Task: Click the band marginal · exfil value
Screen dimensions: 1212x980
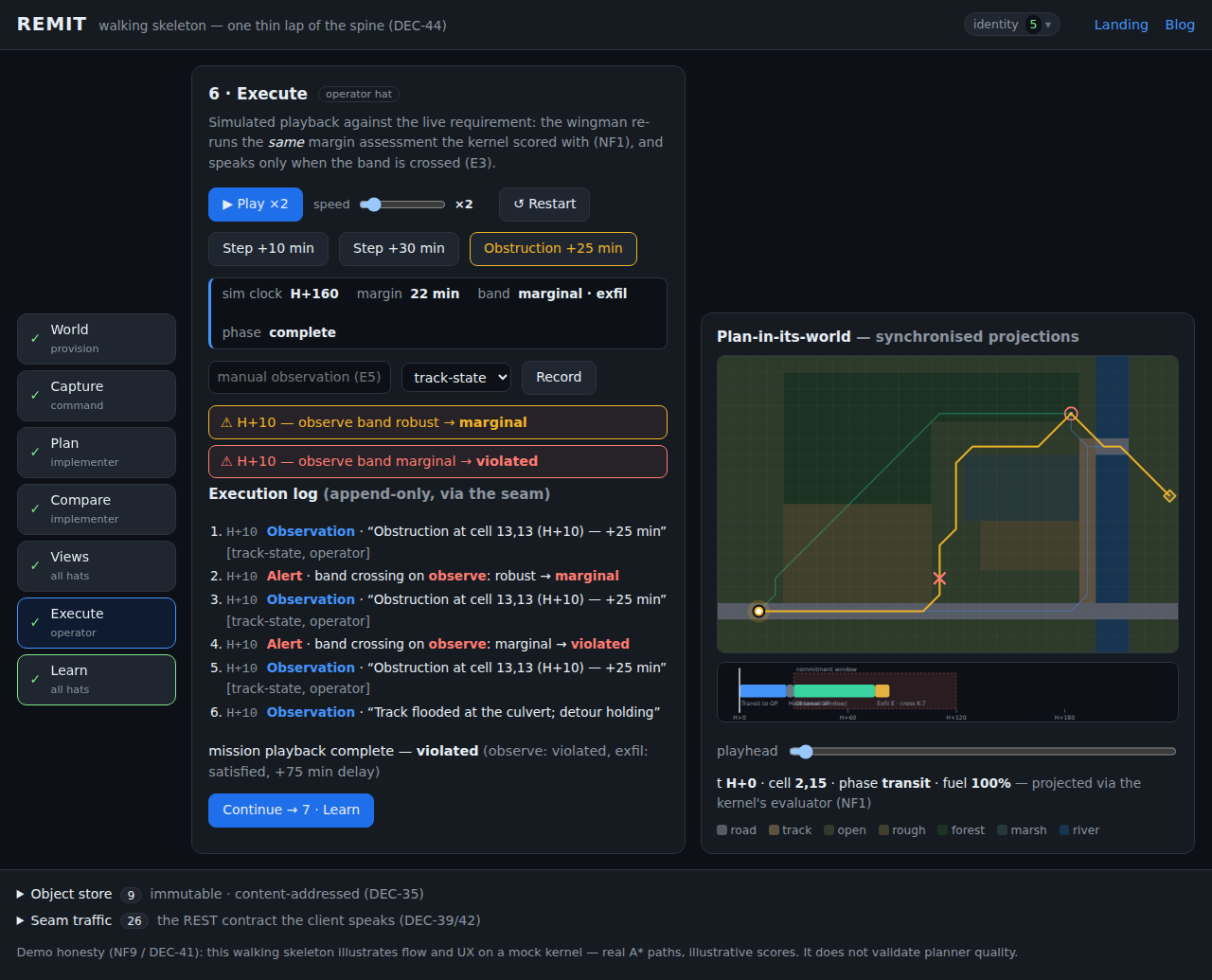Action: point(573,294)
